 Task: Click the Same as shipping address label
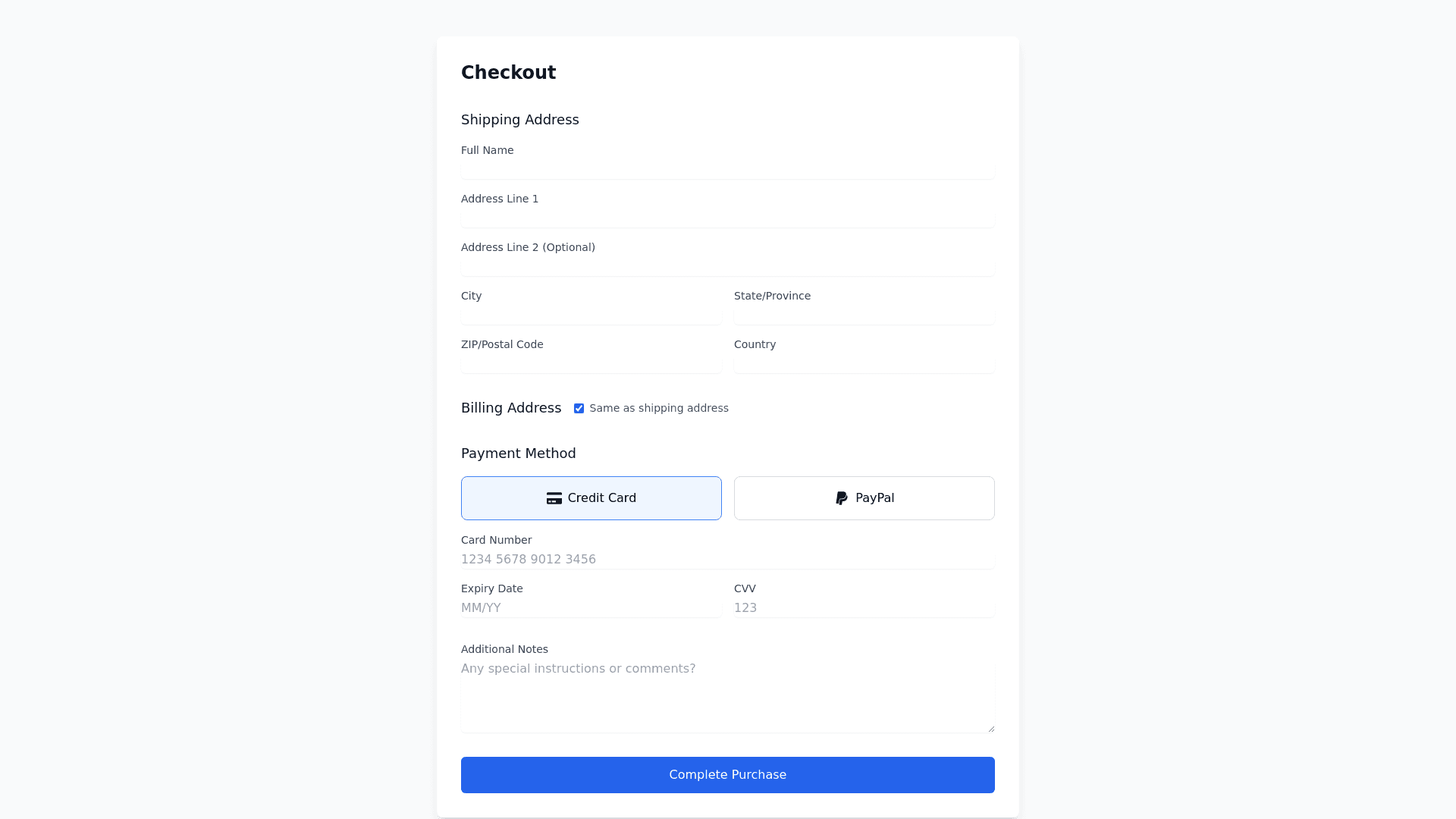pyautogui.click(x=658, y=409)
